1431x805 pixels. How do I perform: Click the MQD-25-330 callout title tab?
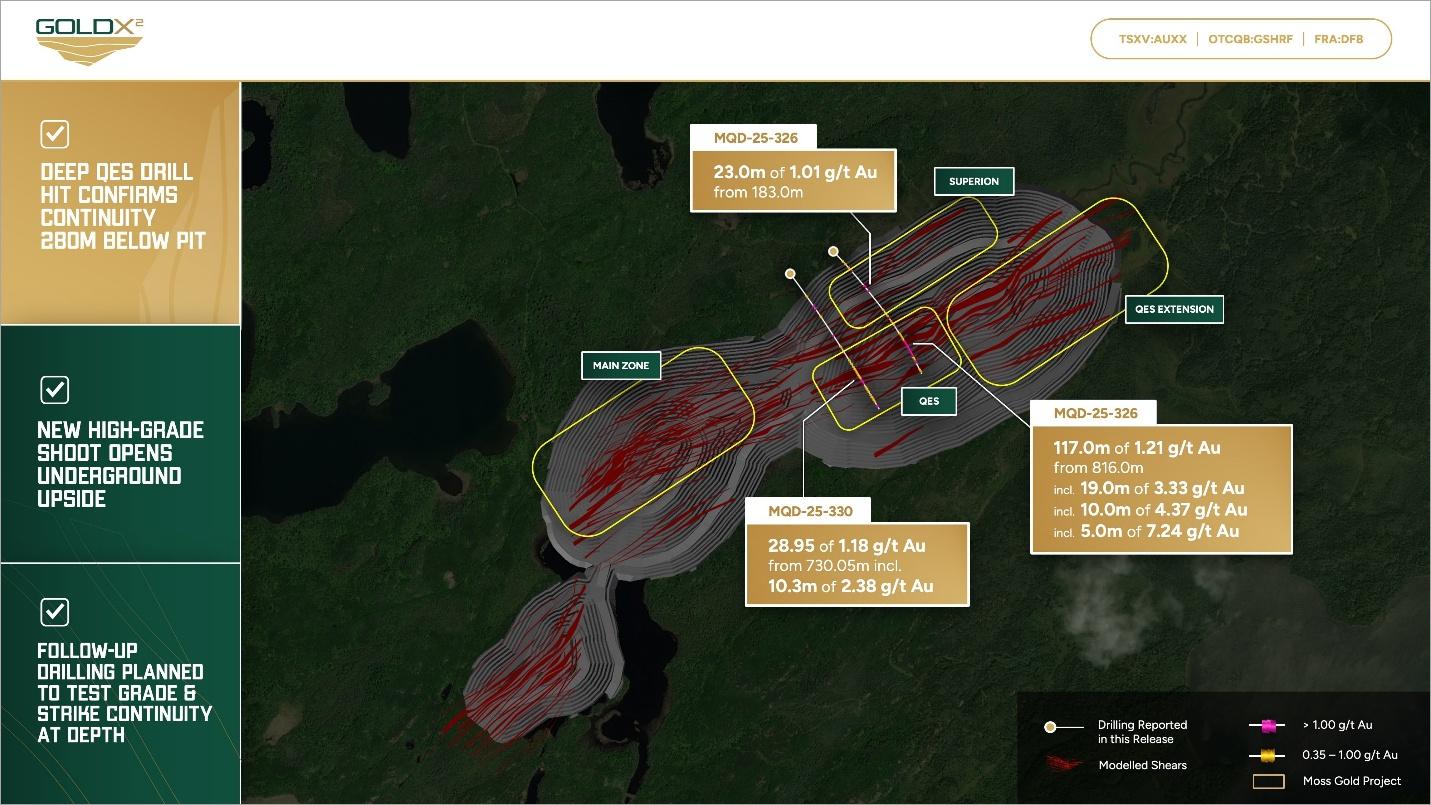tap(810, 511)
